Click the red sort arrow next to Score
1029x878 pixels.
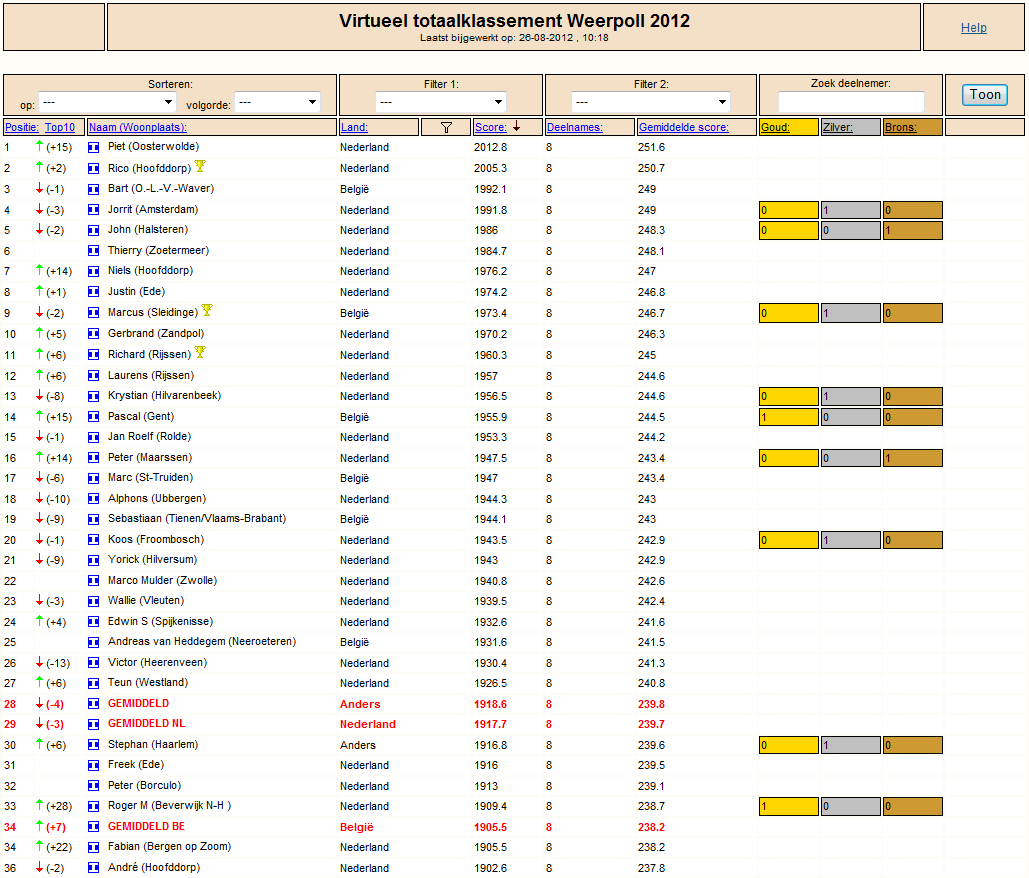click(516, 127)
